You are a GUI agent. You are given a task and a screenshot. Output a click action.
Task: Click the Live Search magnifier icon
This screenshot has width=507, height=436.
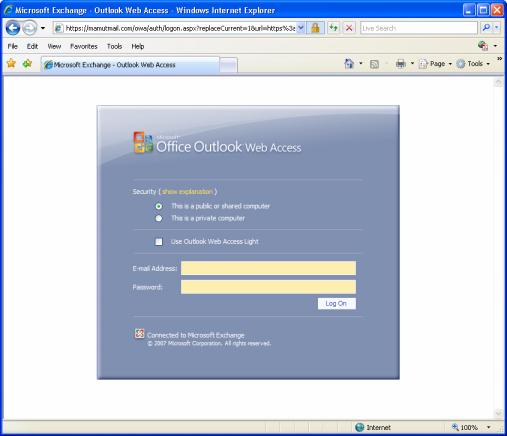(486, 28)
